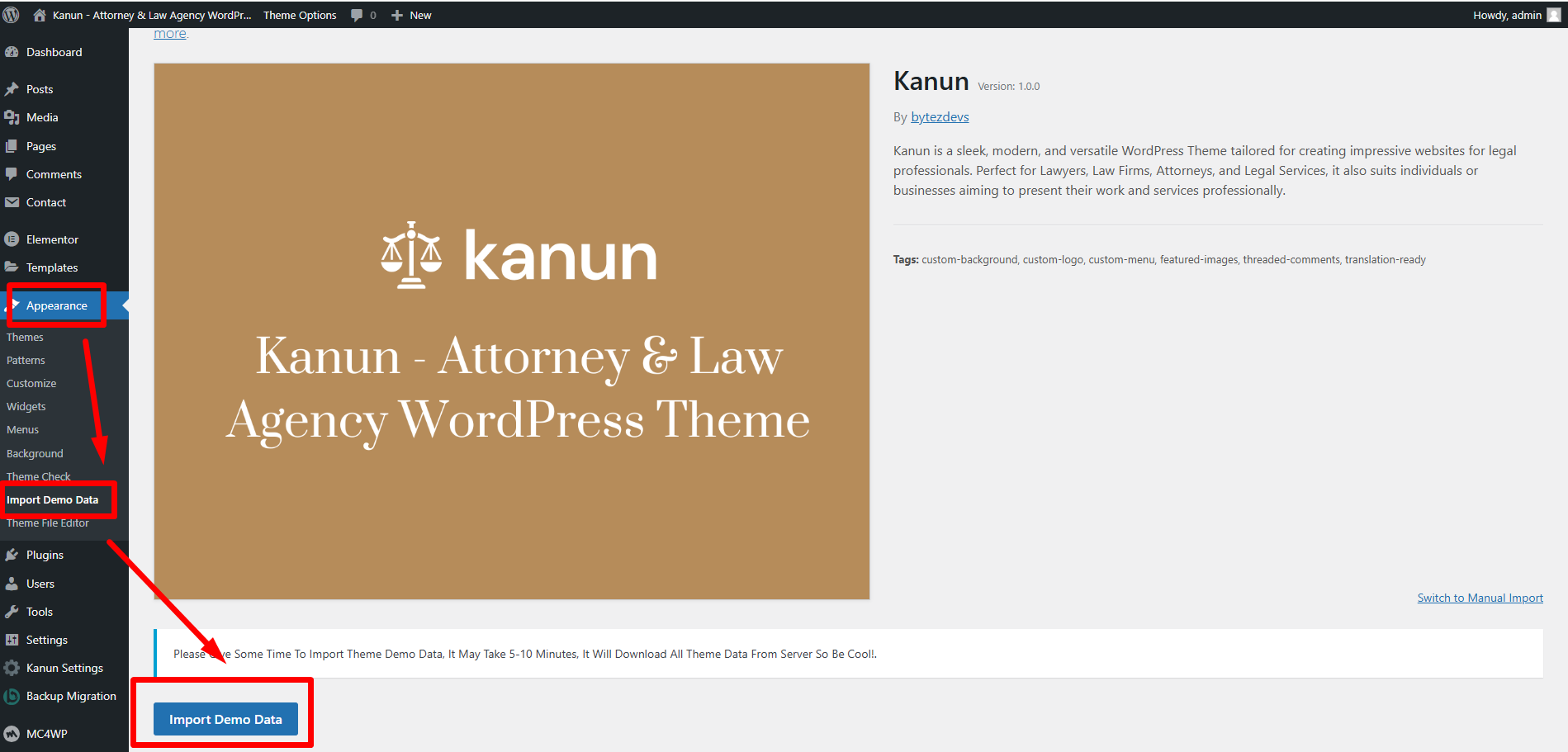Click the MC4WP icon
This screenshot has height=752, width=1568.
click(12, 734)
